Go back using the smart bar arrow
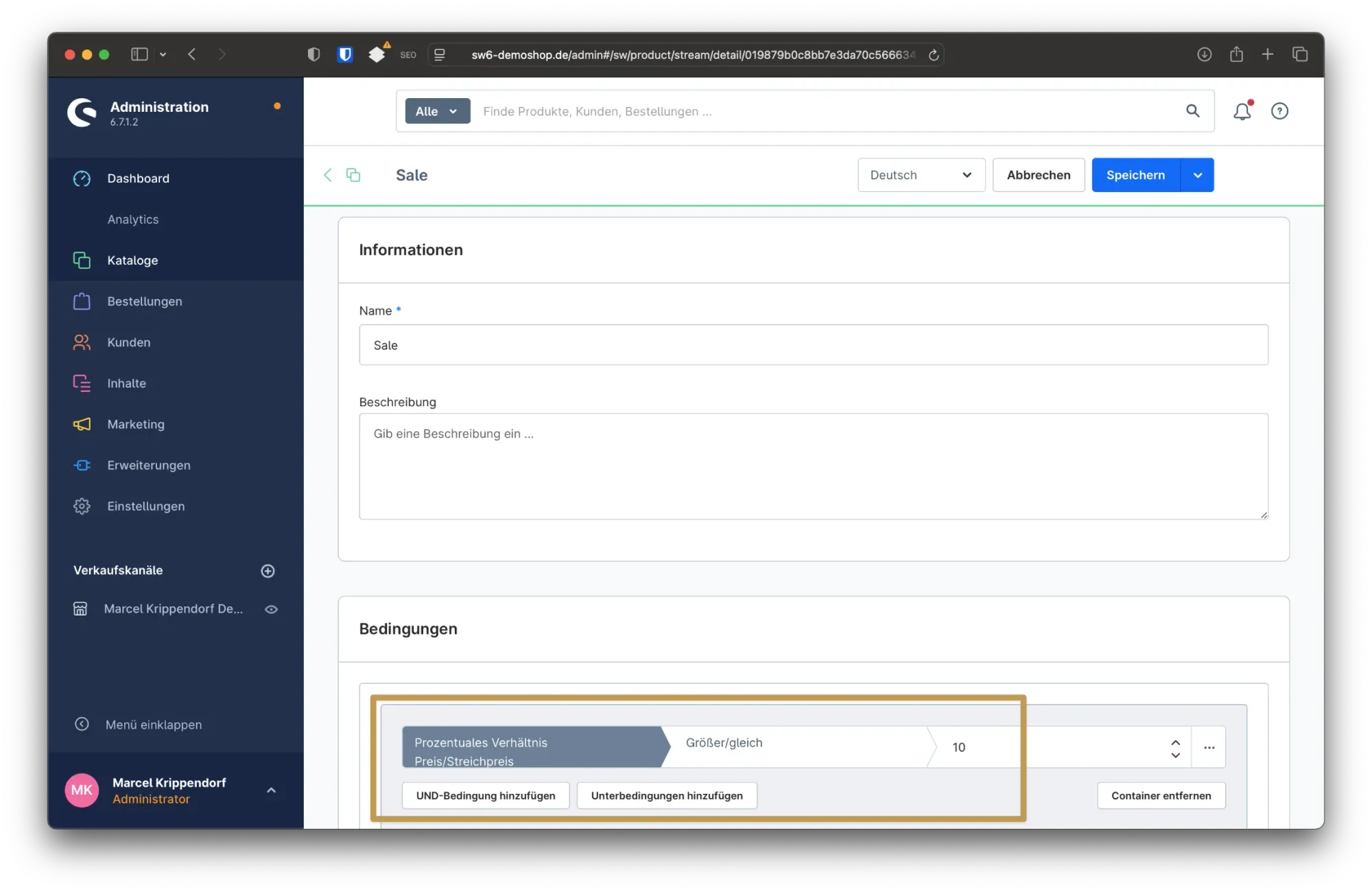 tap(328, 175)
